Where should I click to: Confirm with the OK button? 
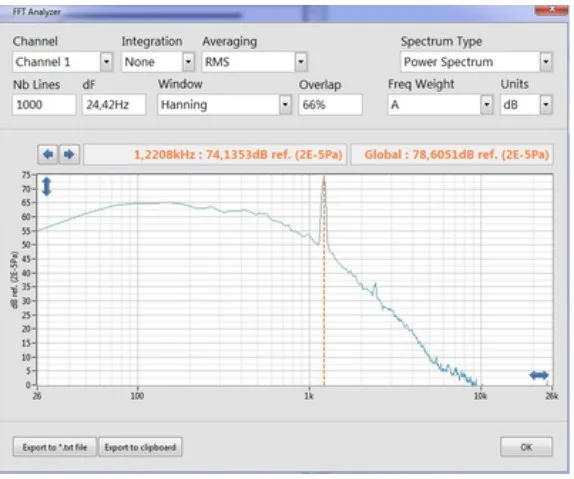pos(526,447)
